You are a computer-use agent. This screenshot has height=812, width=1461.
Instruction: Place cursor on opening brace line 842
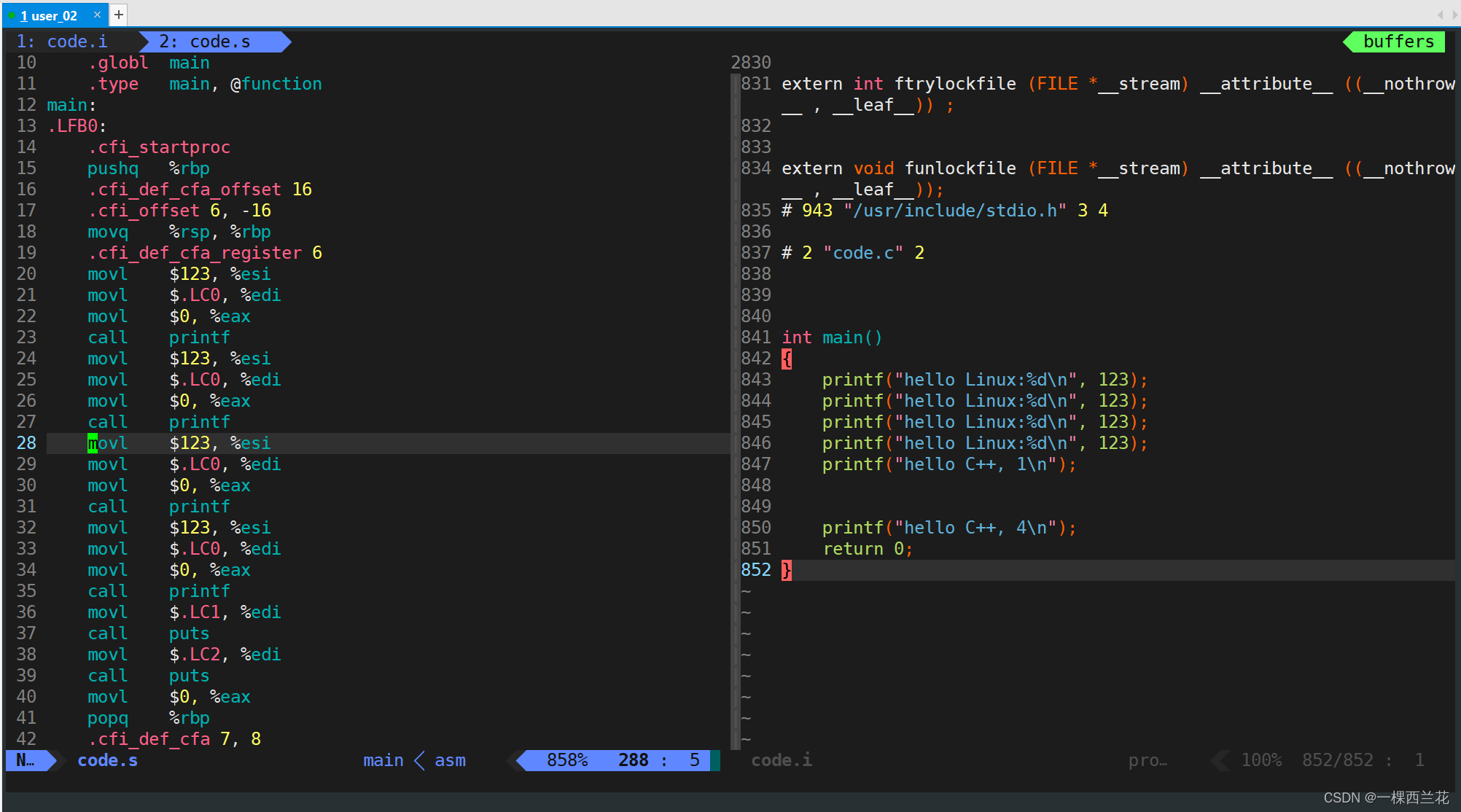click(x=787, y=359)
